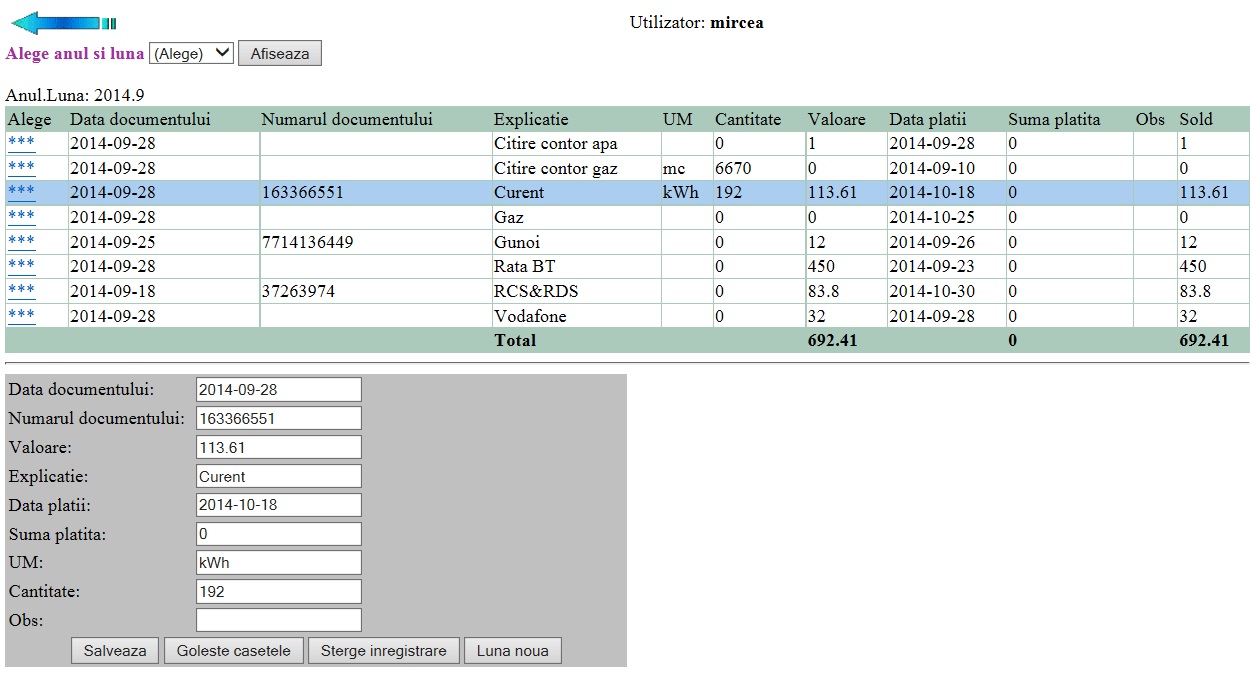Focus the Numarul documentului text box
This screenshot has width=1252, height=675.
click(278, 418)
